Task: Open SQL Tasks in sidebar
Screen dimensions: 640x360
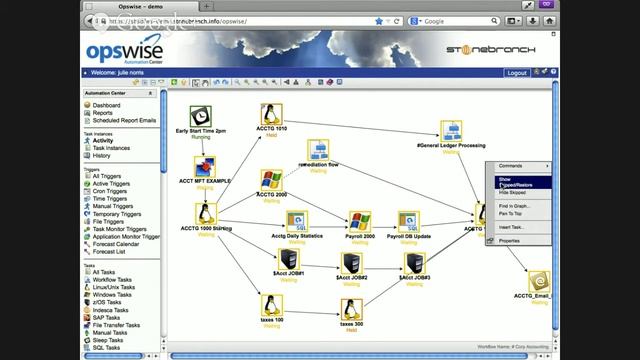Action: pyautogui.click(x=106, y=348)
